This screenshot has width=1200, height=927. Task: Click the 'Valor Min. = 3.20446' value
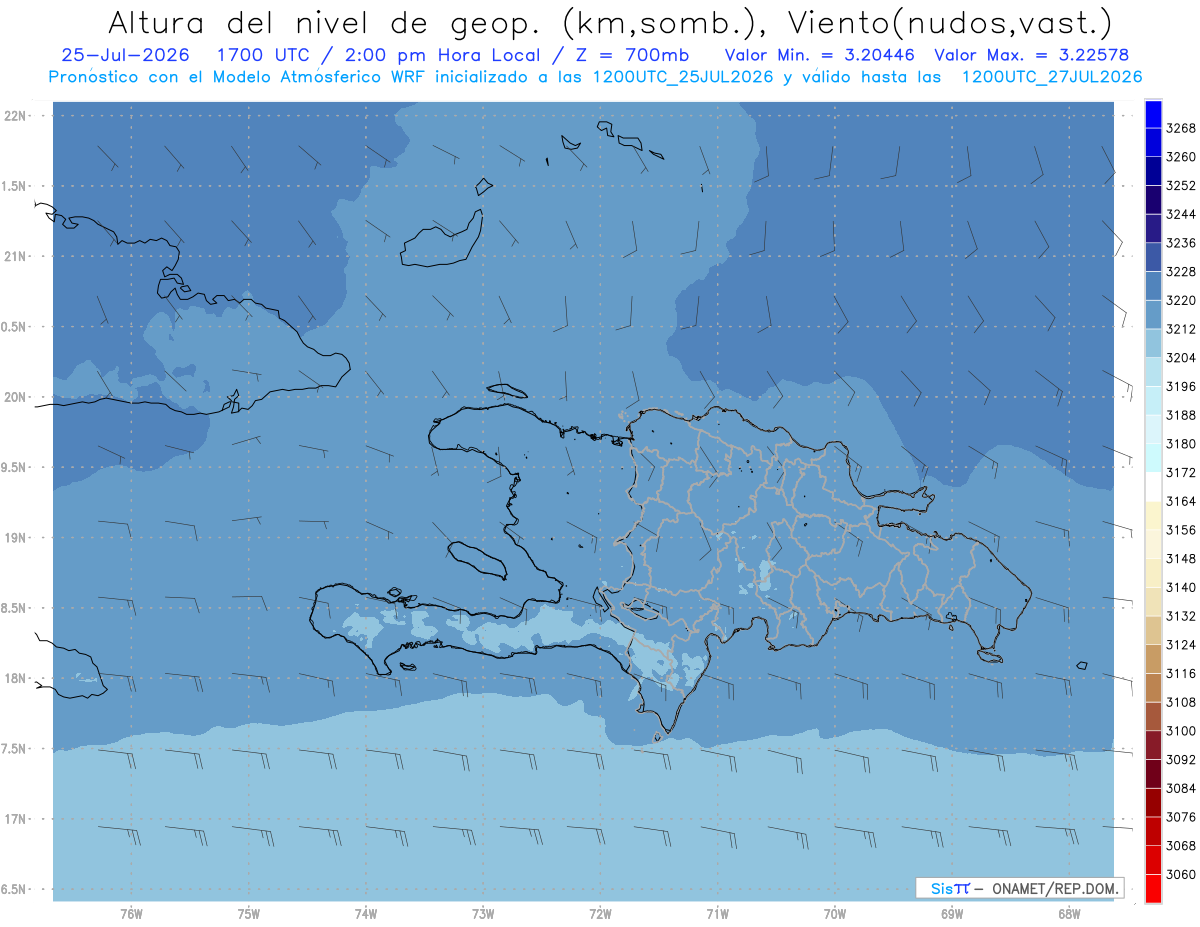click(820, 55)
